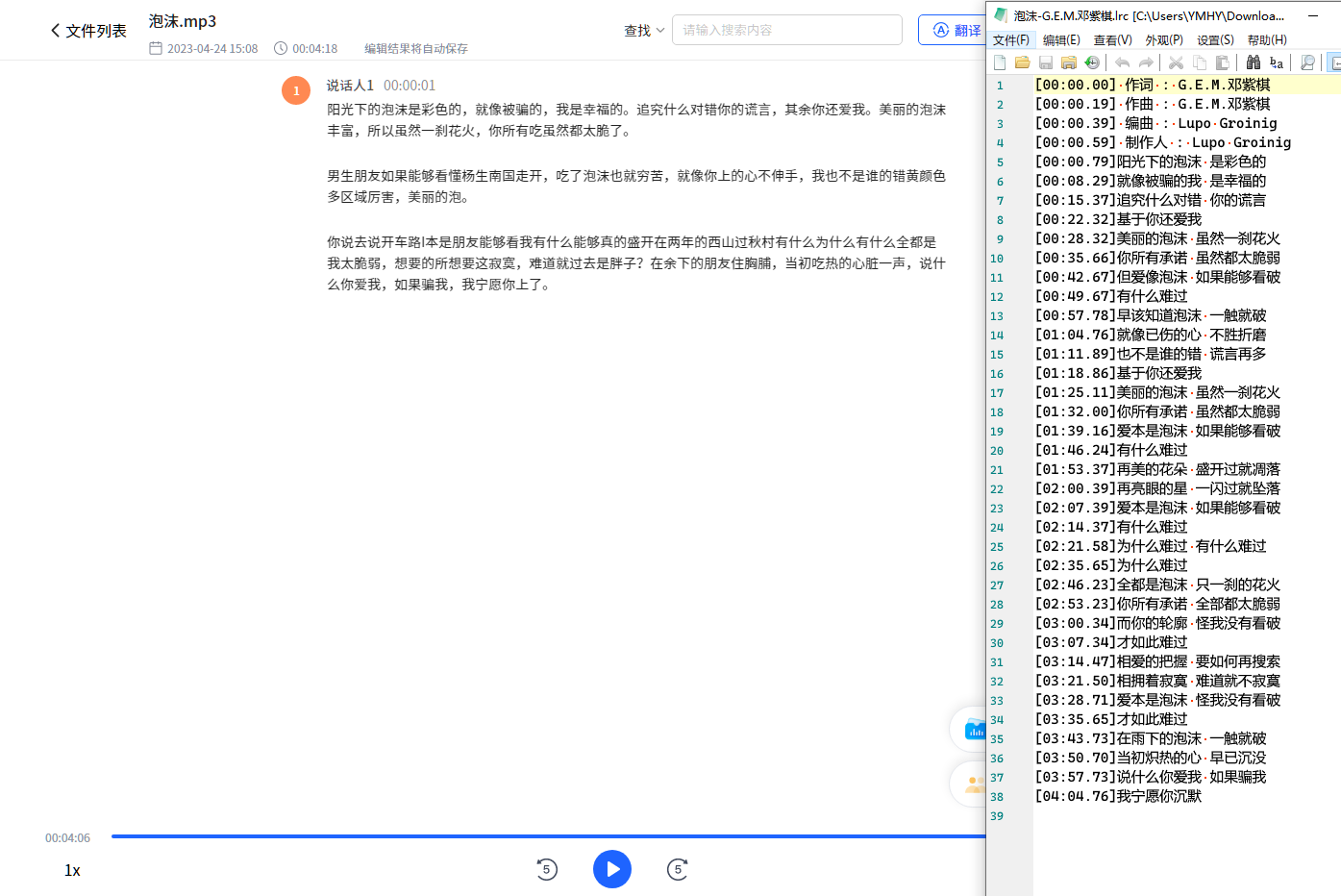Play the 泡沫.mp3 audio
Viewport: 1341px width, 896px height.
pos(612,869)
